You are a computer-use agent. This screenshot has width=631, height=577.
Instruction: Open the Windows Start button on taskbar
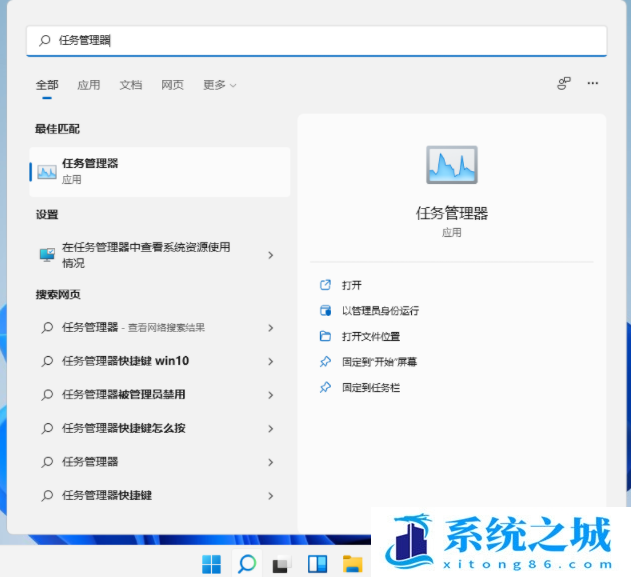pyautogui.click(x=212, y=563)
